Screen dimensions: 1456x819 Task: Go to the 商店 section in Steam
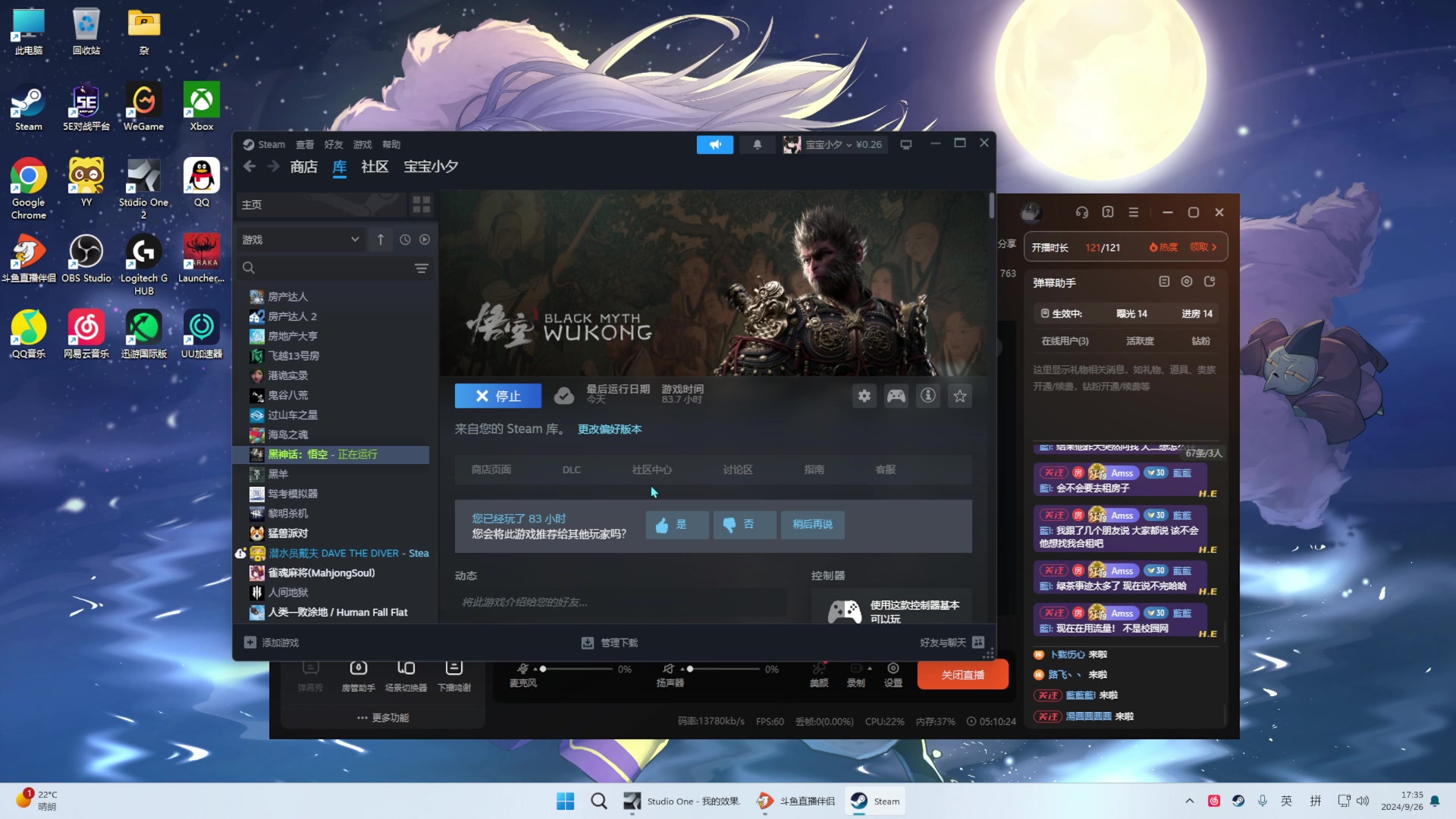coord(304,166)
